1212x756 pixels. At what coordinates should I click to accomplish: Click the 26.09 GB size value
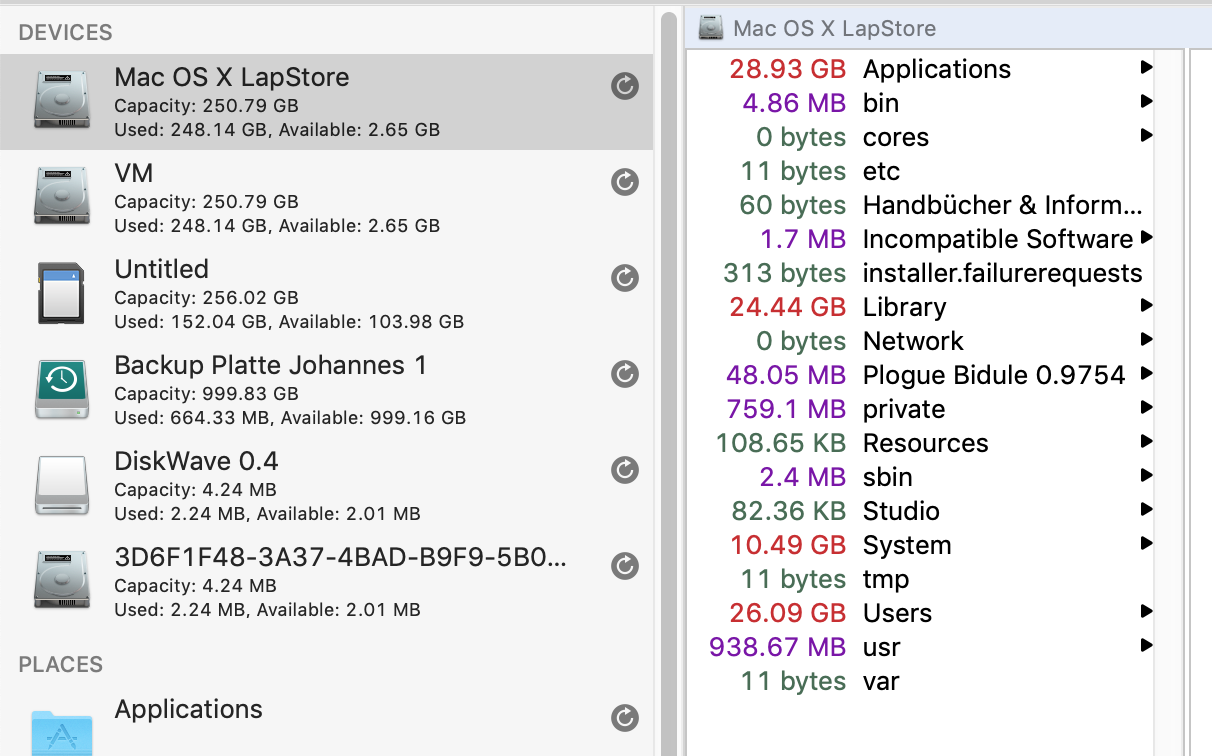(788, 613)
